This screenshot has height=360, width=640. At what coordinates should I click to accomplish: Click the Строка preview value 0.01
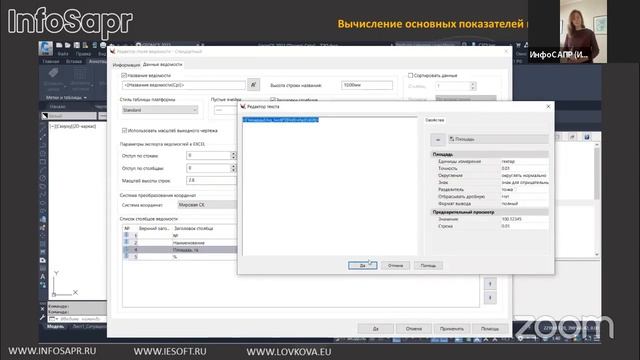(x=524, y=226)
